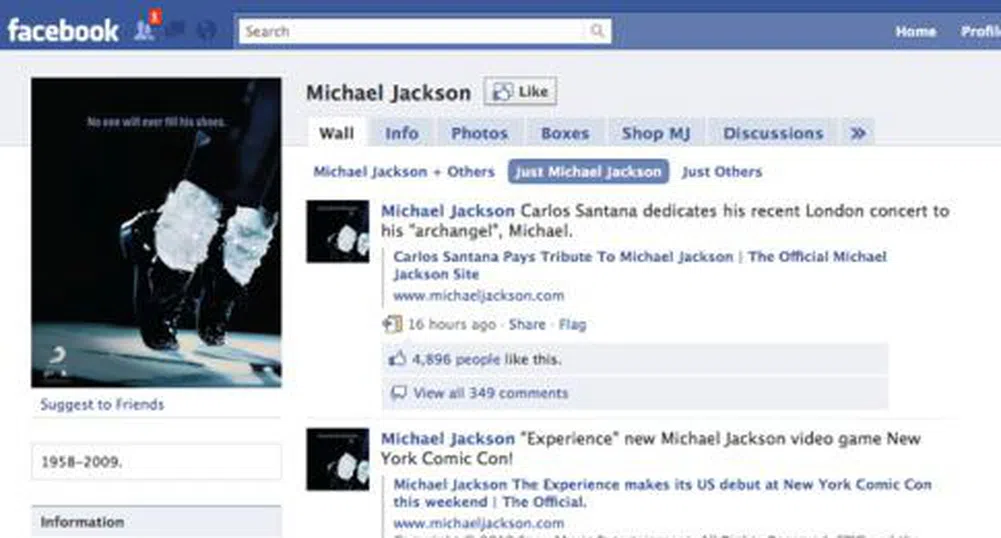Choose the Michael Jackson + Others filter
The height and width of the screenshot is (538, 1001).
(404, 171)
